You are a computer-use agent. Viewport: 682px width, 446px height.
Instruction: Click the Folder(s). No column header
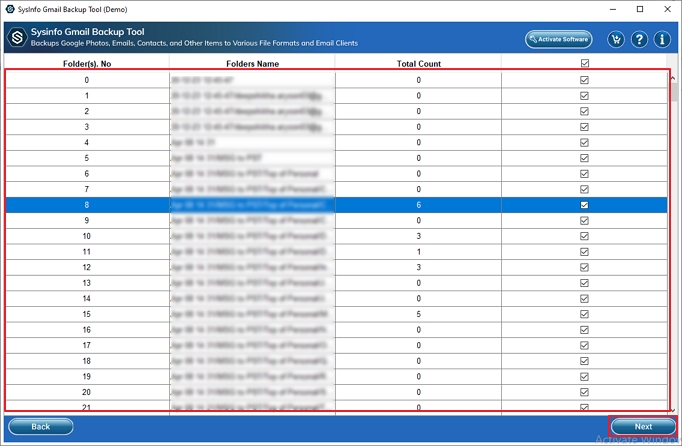point(87,64)
